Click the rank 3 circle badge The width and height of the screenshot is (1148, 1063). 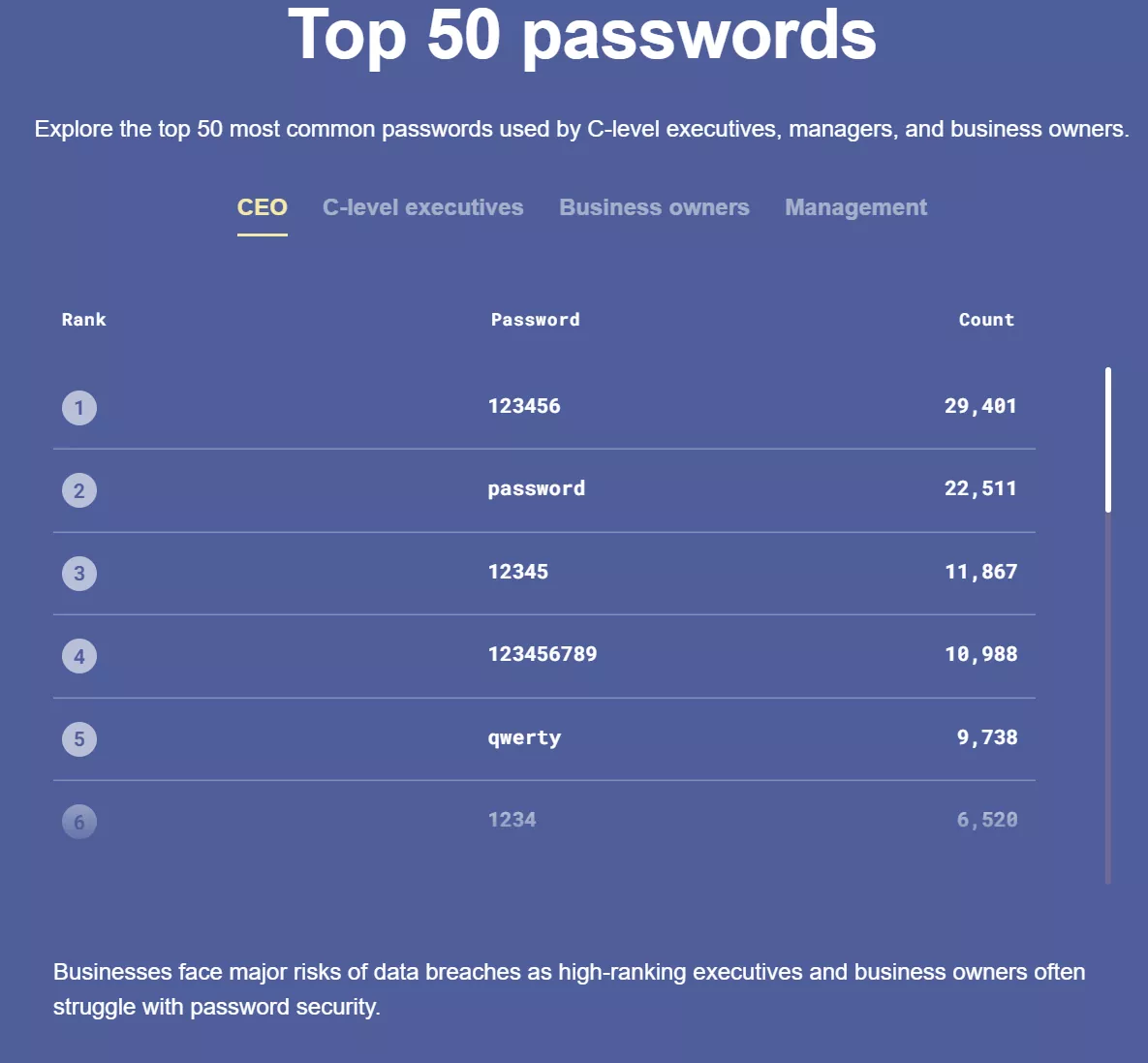click(x=79, y=573)
